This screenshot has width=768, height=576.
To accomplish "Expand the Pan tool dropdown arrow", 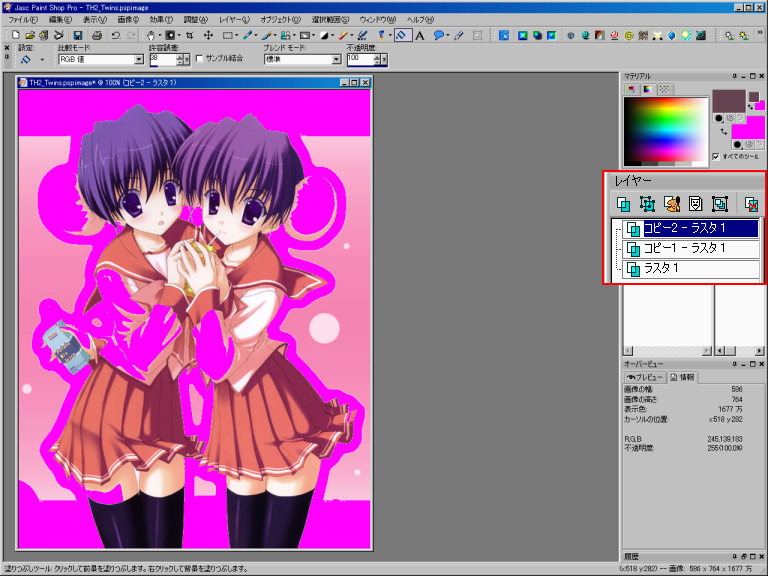I will (160, 35).
